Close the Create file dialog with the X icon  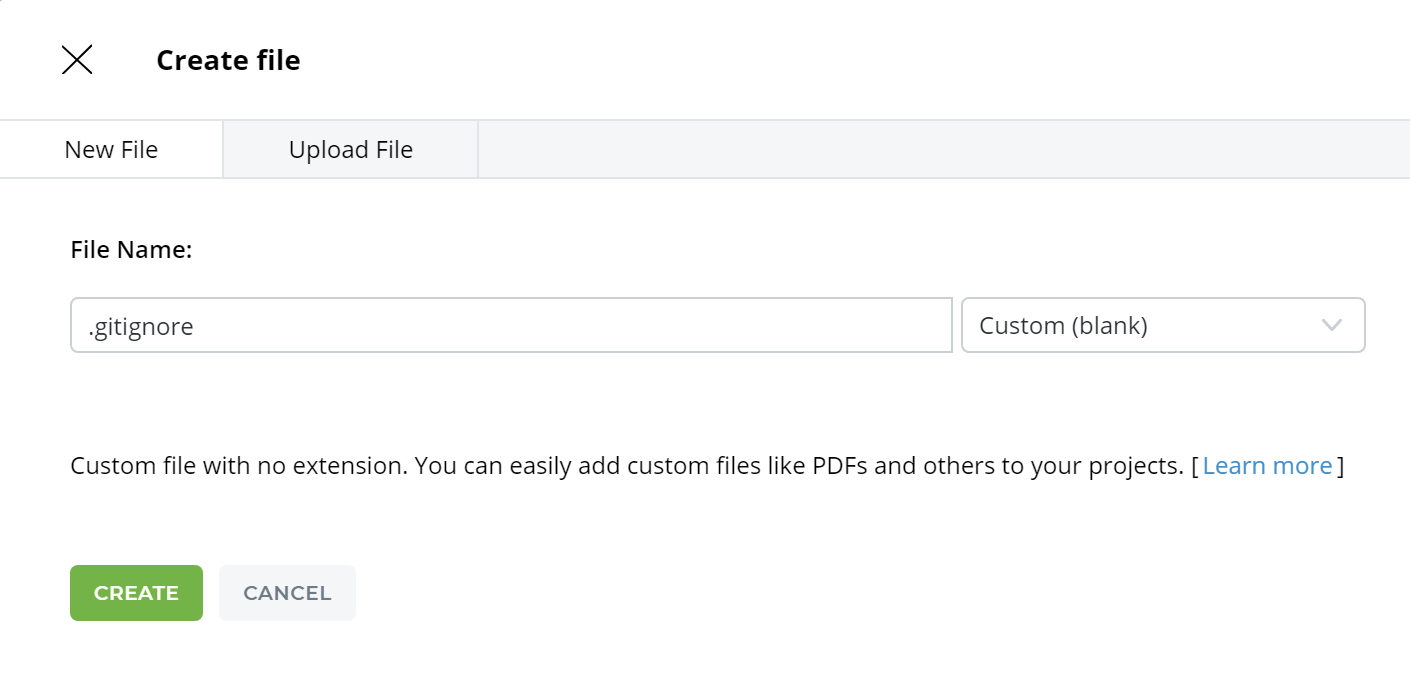(x=77, y=60)
